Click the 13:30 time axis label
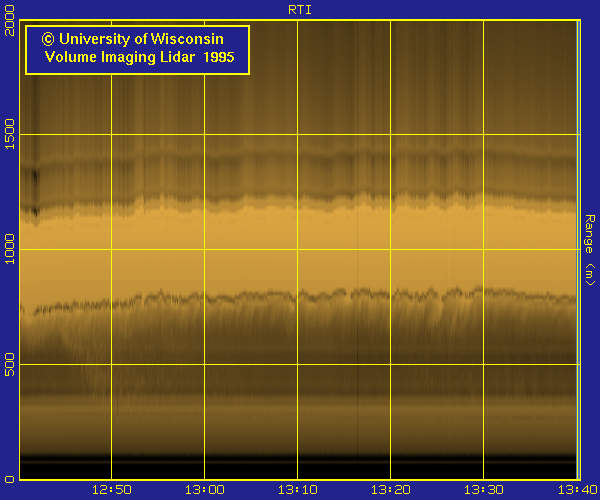 point(483,490)
